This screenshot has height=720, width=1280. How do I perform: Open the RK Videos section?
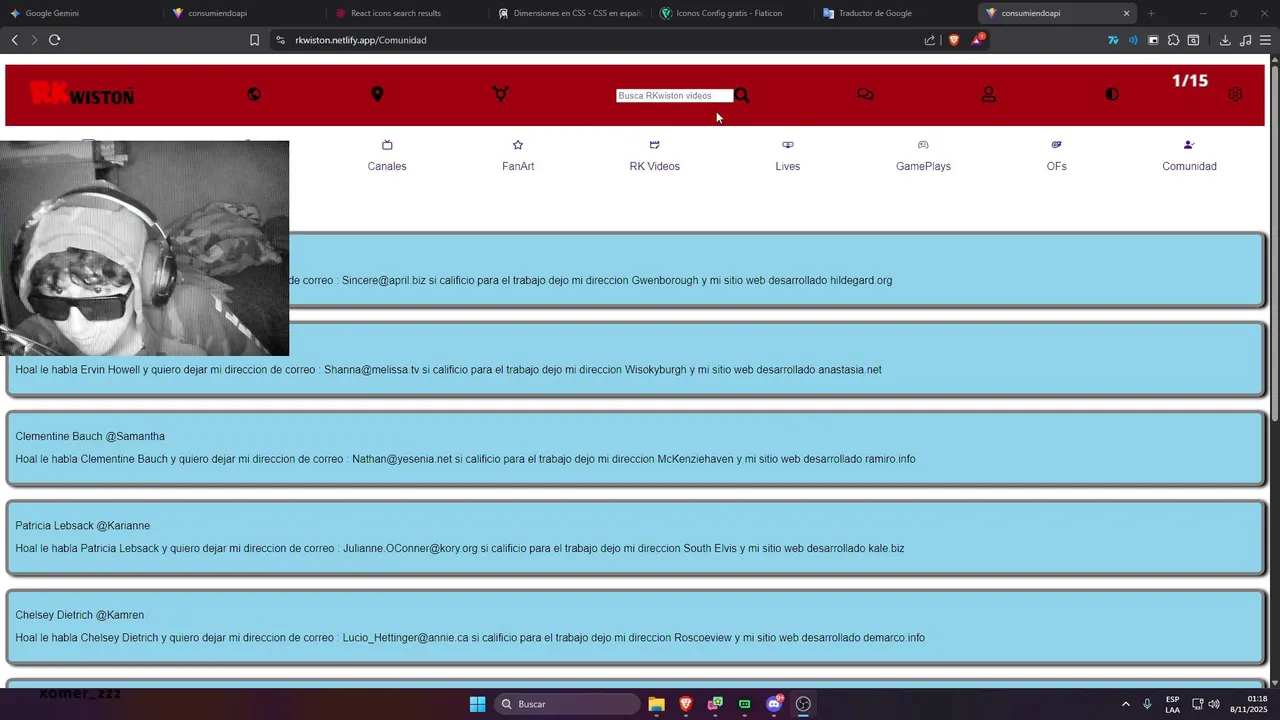tap(655, 156)
